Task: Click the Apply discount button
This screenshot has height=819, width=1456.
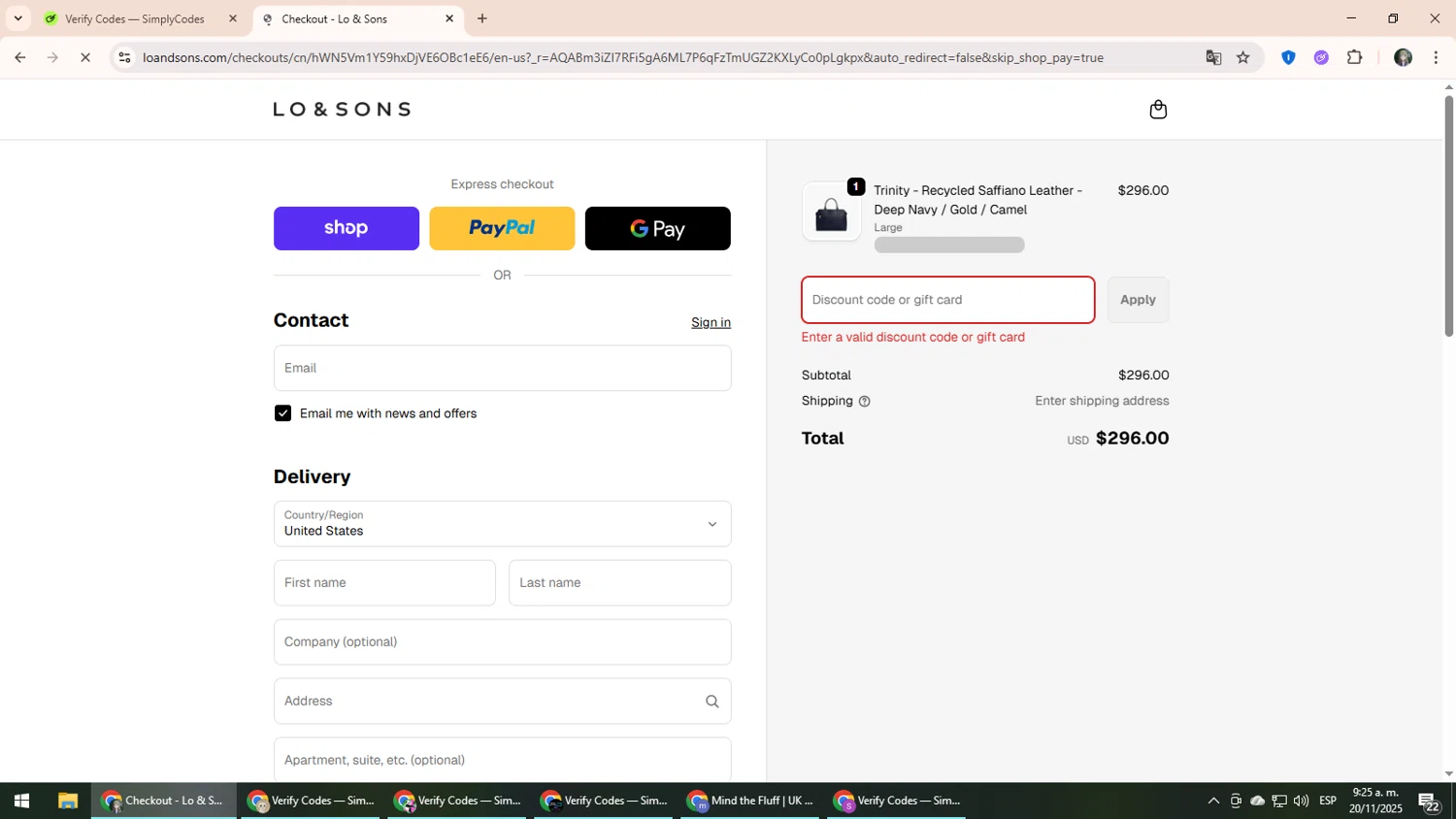Action: [1138, 300]
